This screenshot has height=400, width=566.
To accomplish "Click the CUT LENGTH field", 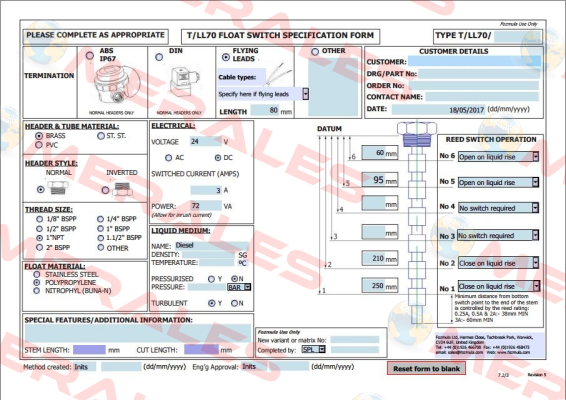I will [x=201, y=350].
